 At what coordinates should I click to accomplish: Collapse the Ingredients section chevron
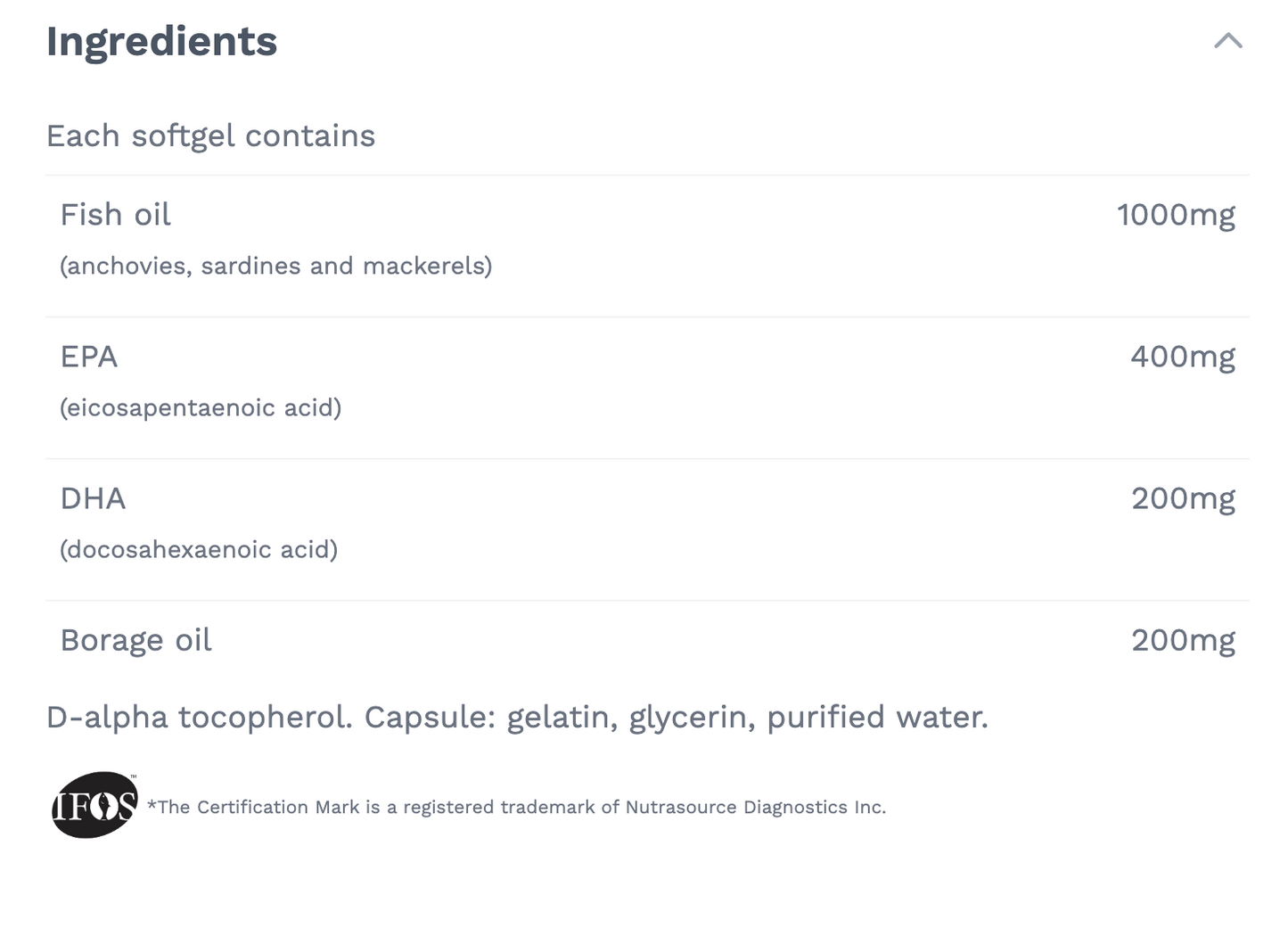(x=1227, y=41)
